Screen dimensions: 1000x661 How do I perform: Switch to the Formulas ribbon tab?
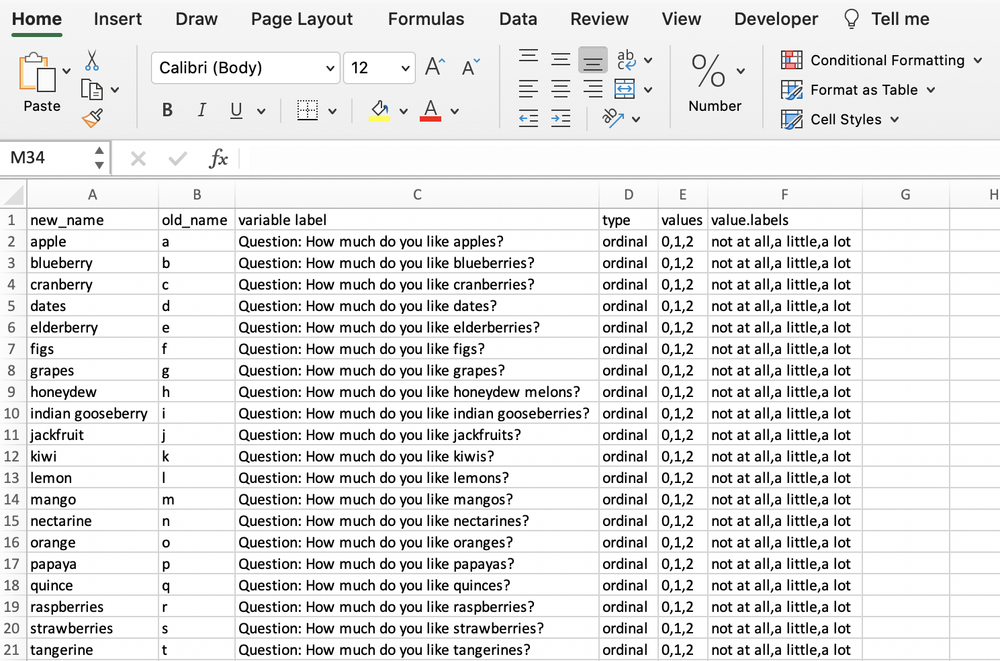tap(426, 18)
